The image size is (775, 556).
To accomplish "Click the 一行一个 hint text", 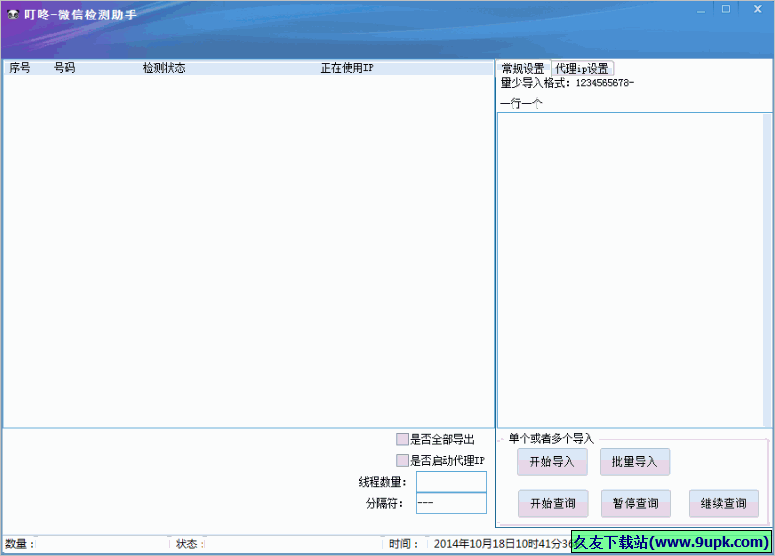I will tap(521, 103).
